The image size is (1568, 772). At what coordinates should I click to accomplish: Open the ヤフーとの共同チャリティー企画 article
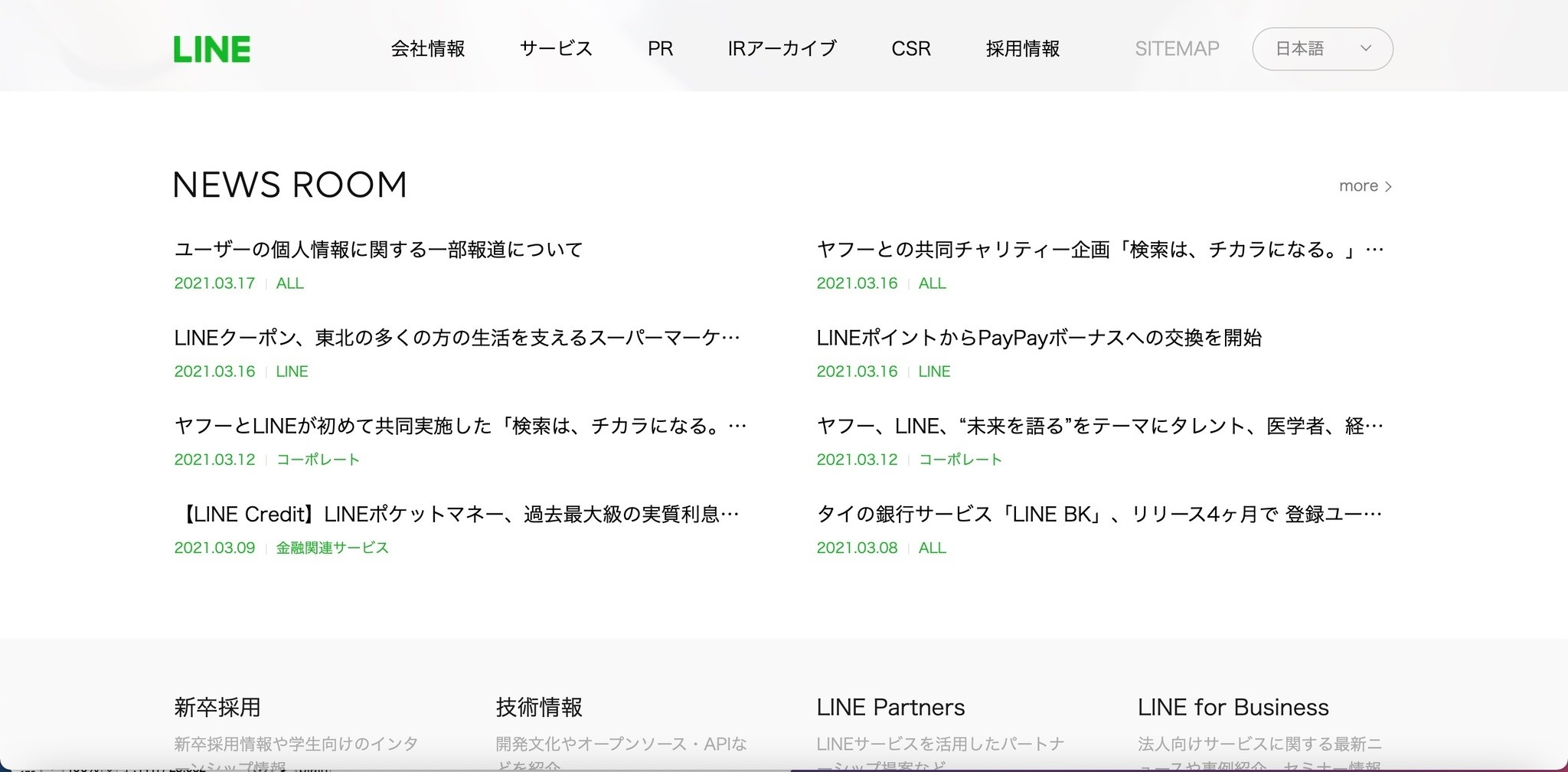tap(1099, 250)
